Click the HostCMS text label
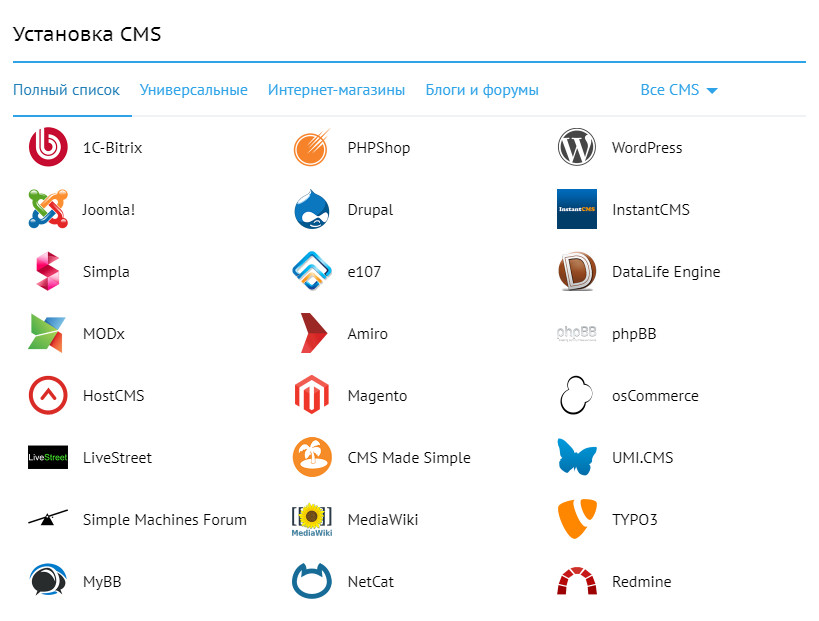 pyautogui.click(x=113, y=396)
